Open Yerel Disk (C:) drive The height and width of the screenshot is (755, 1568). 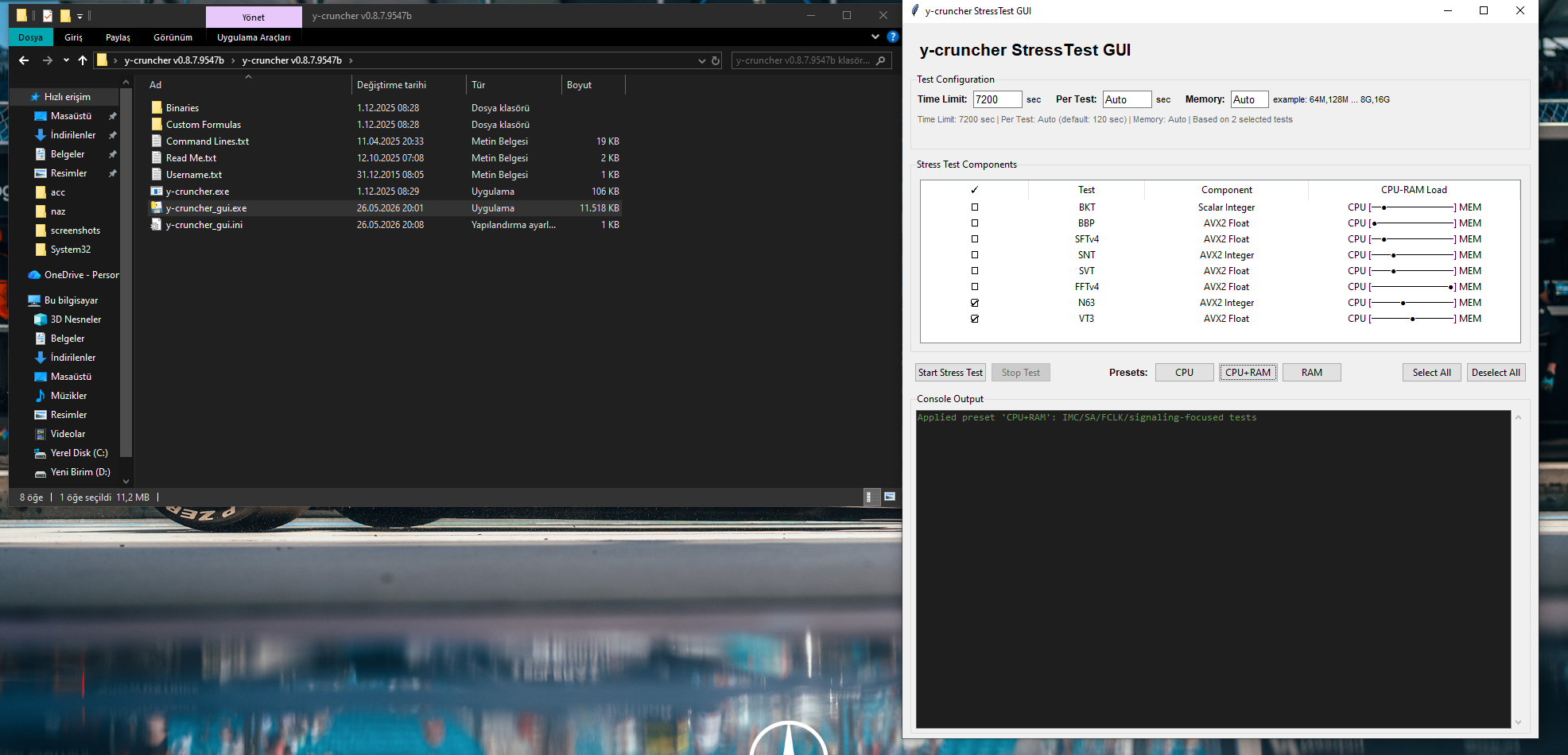(79, 453)
